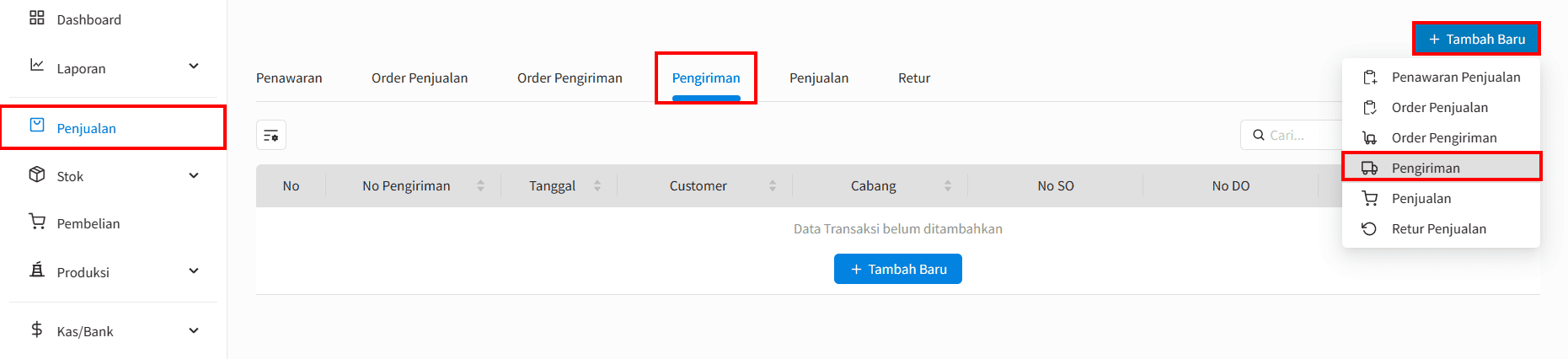Click the Kas/Bank dollar icon

(37, 330)
